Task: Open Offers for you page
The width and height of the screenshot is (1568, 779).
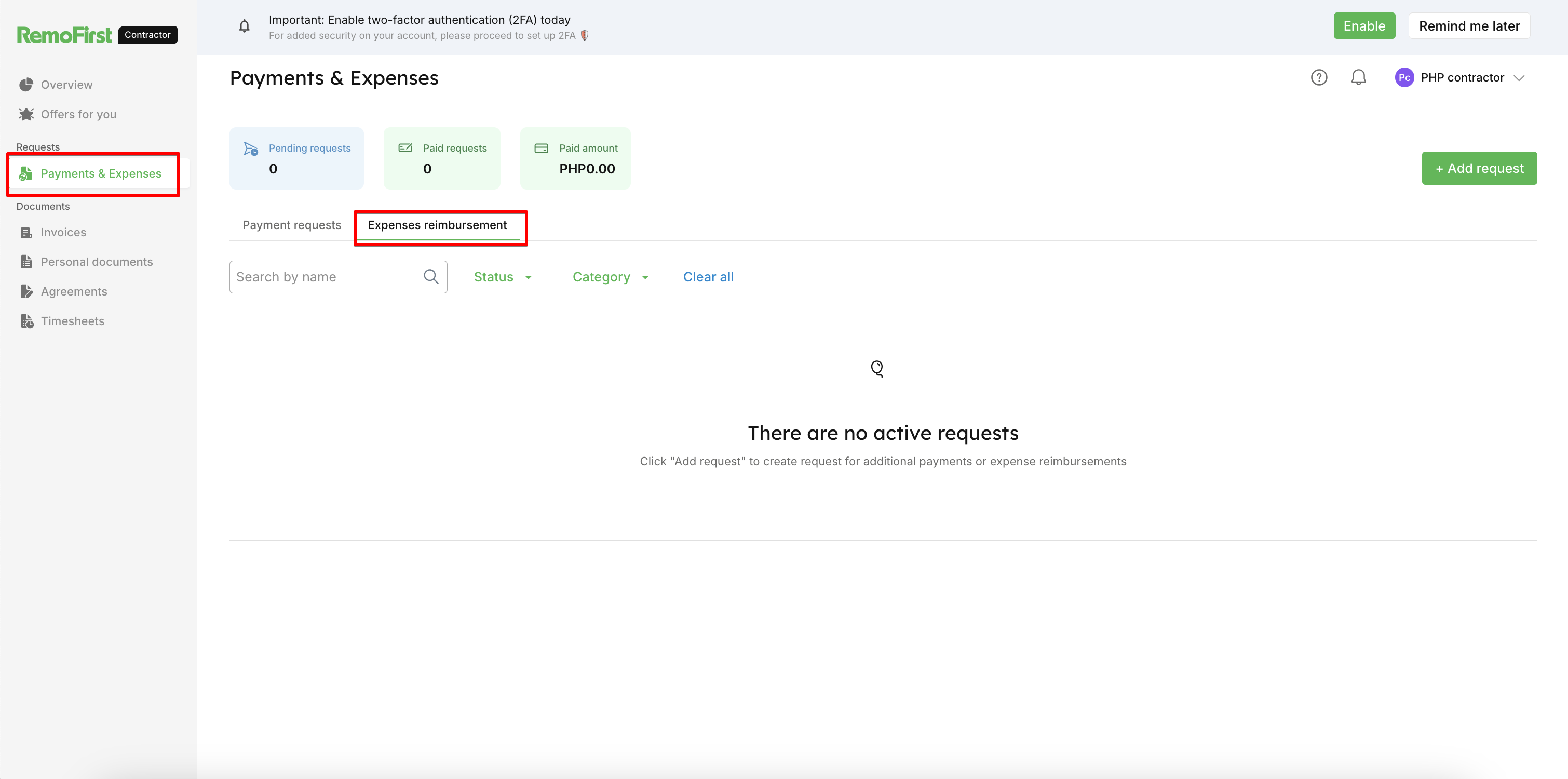Action: [x=78, y=114]
